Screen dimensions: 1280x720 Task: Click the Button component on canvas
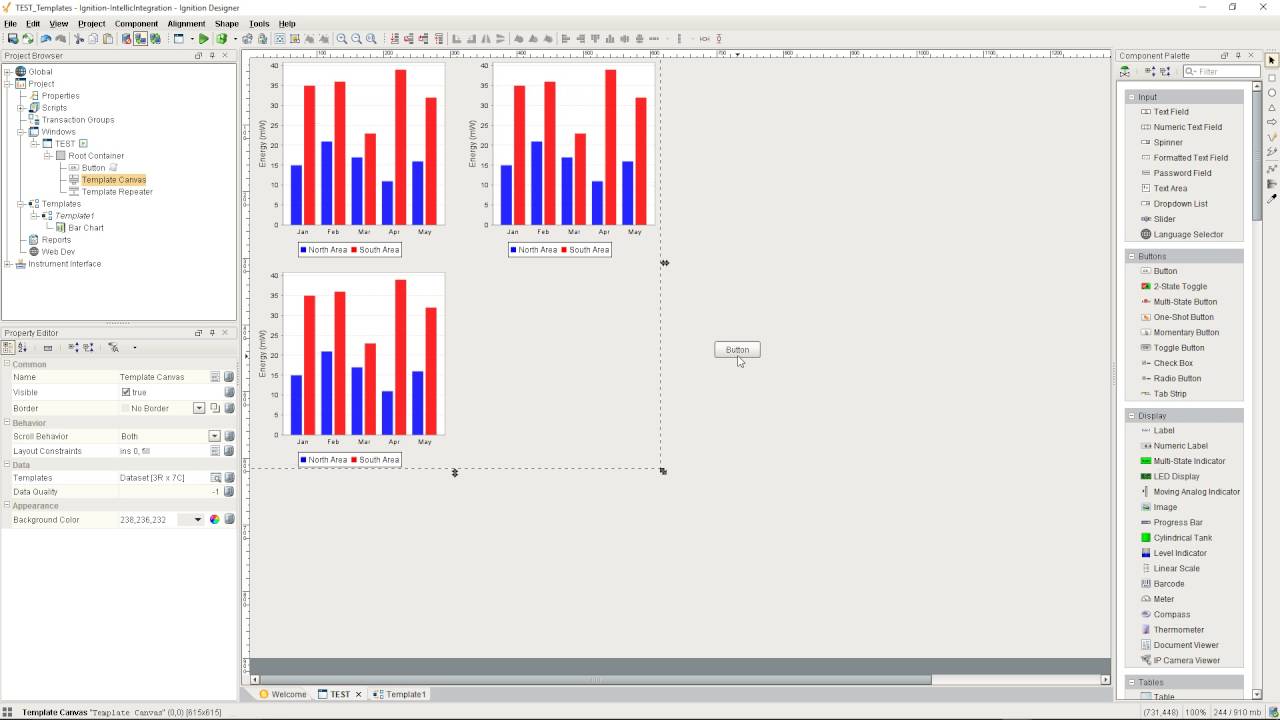[737, 349]
